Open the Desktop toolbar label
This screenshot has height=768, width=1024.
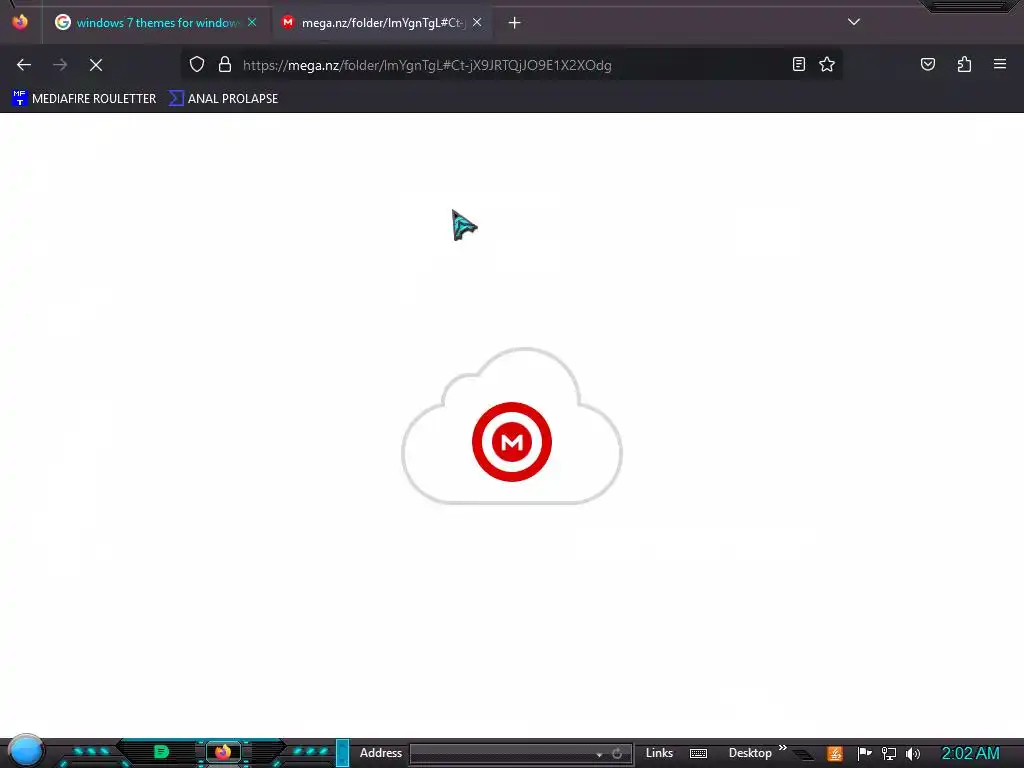[x=750, y=753]
